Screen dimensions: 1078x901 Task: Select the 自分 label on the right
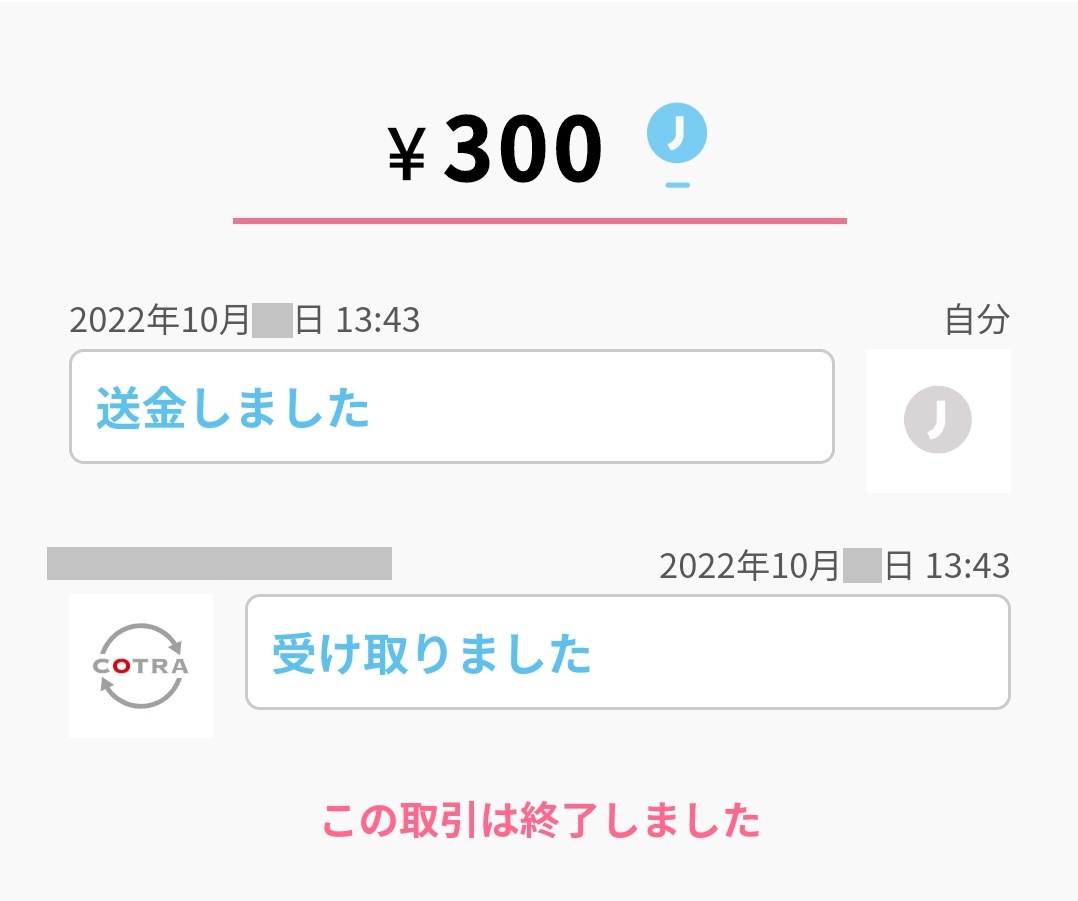(x=977, y=318)
